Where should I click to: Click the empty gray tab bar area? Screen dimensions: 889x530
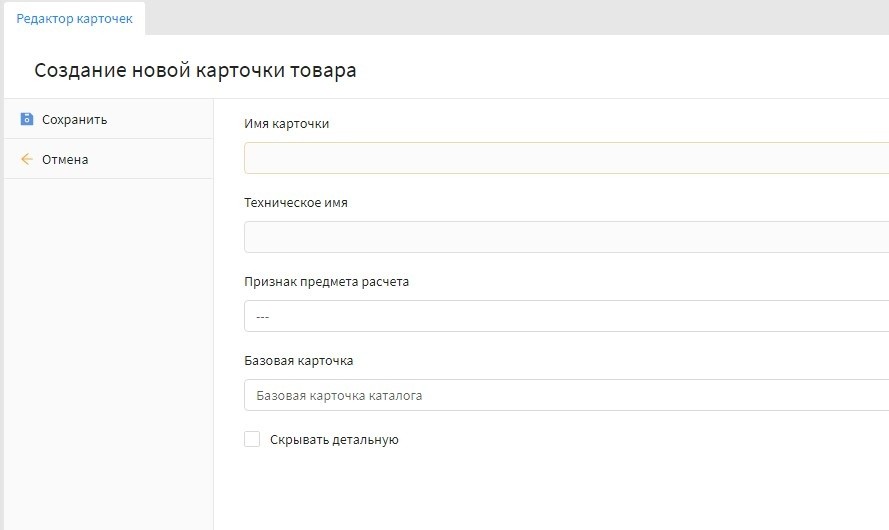pos(500,17)
